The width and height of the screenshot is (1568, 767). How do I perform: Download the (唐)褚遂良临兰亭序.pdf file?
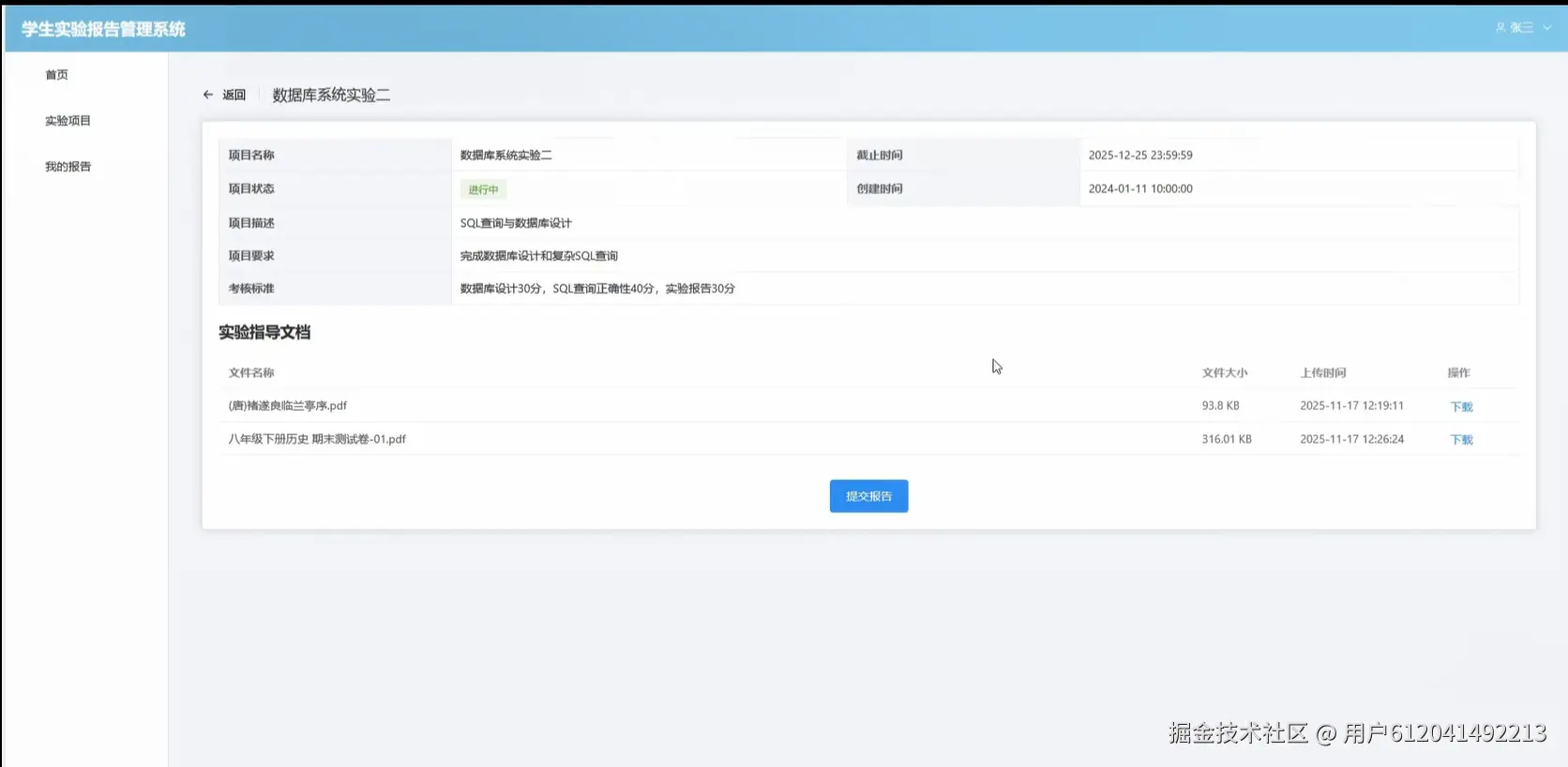point(1461,407)
